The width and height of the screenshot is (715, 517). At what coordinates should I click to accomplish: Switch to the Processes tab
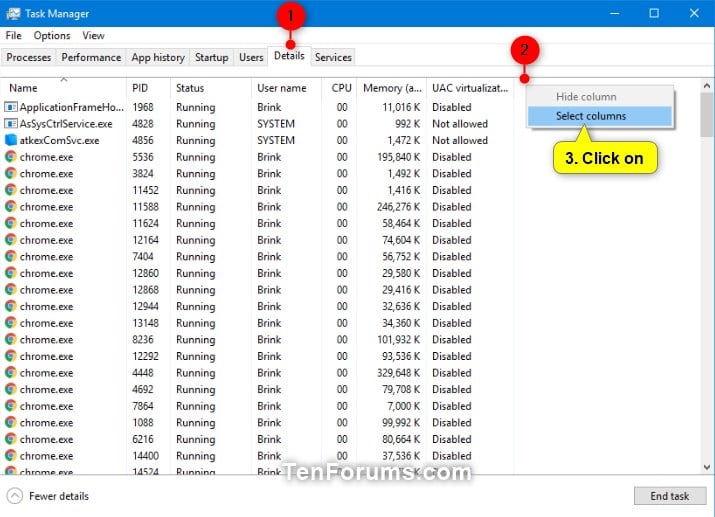tap(28, 57)
